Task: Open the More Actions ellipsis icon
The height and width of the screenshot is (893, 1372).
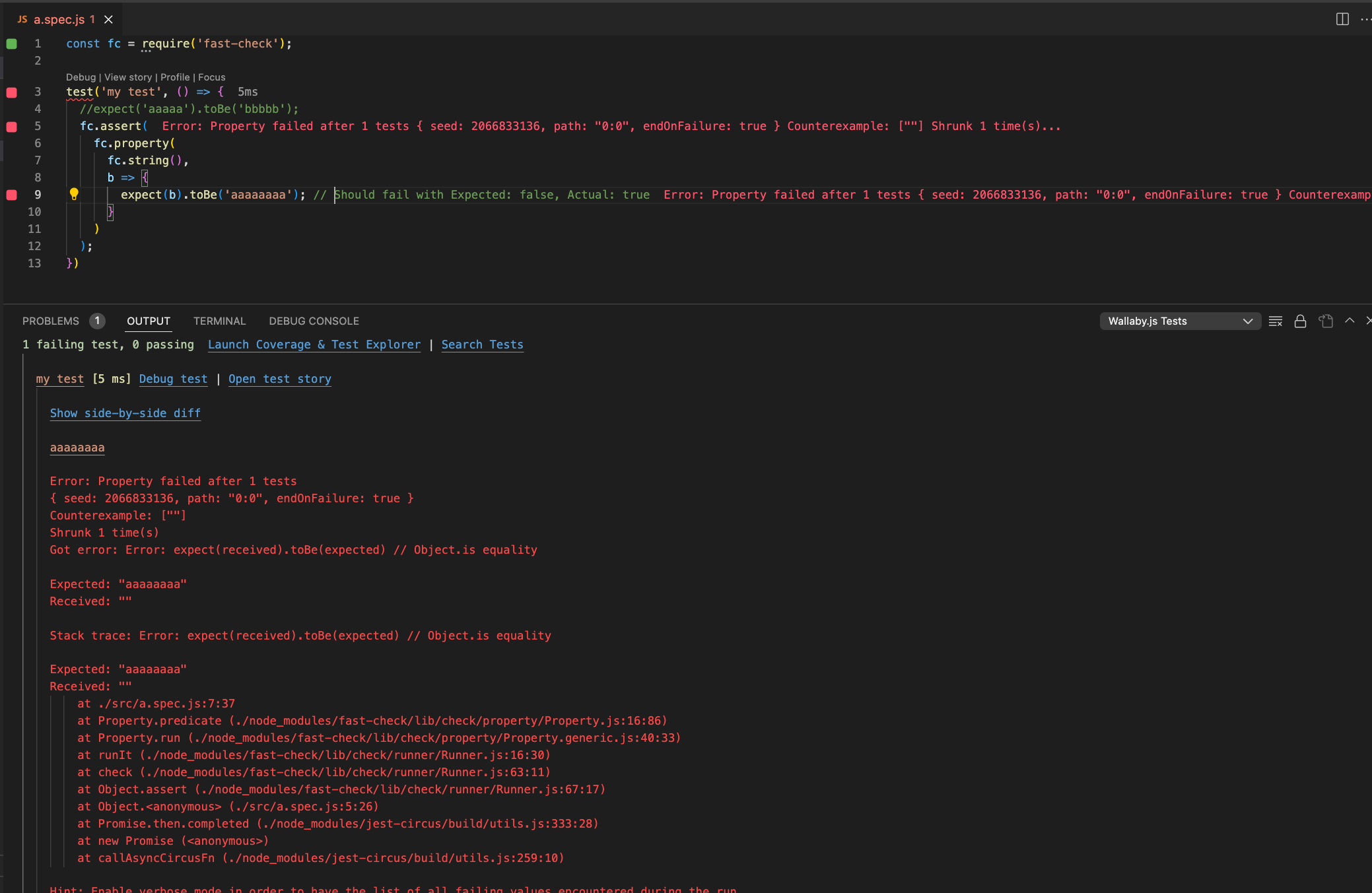Action: 1366,19
